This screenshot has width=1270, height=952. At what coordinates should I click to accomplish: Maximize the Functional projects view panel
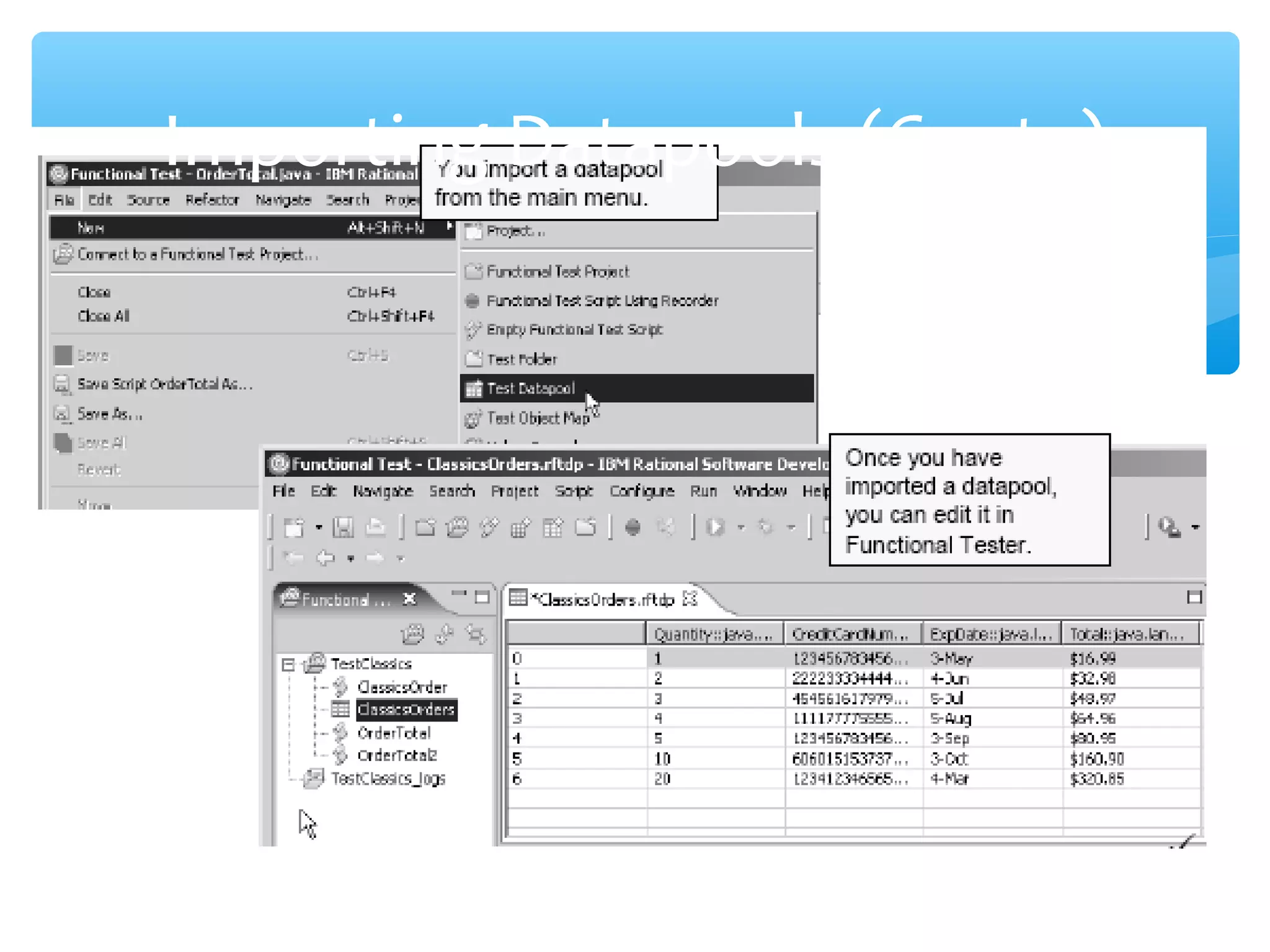[482, 597]
